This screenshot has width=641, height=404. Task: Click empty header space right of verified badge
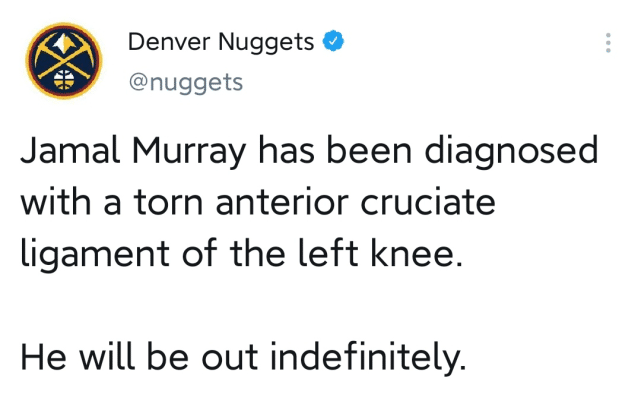point(460,43)
